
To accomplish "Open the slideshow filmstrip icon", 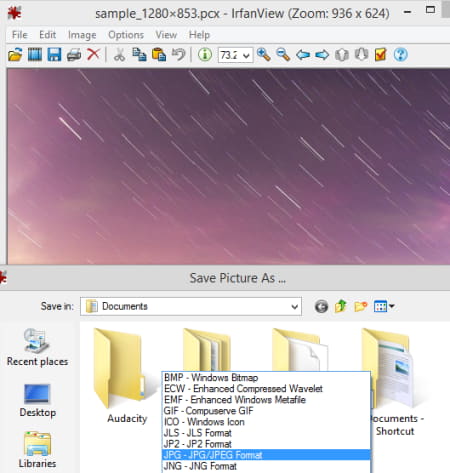I will (x=35, y=54).
